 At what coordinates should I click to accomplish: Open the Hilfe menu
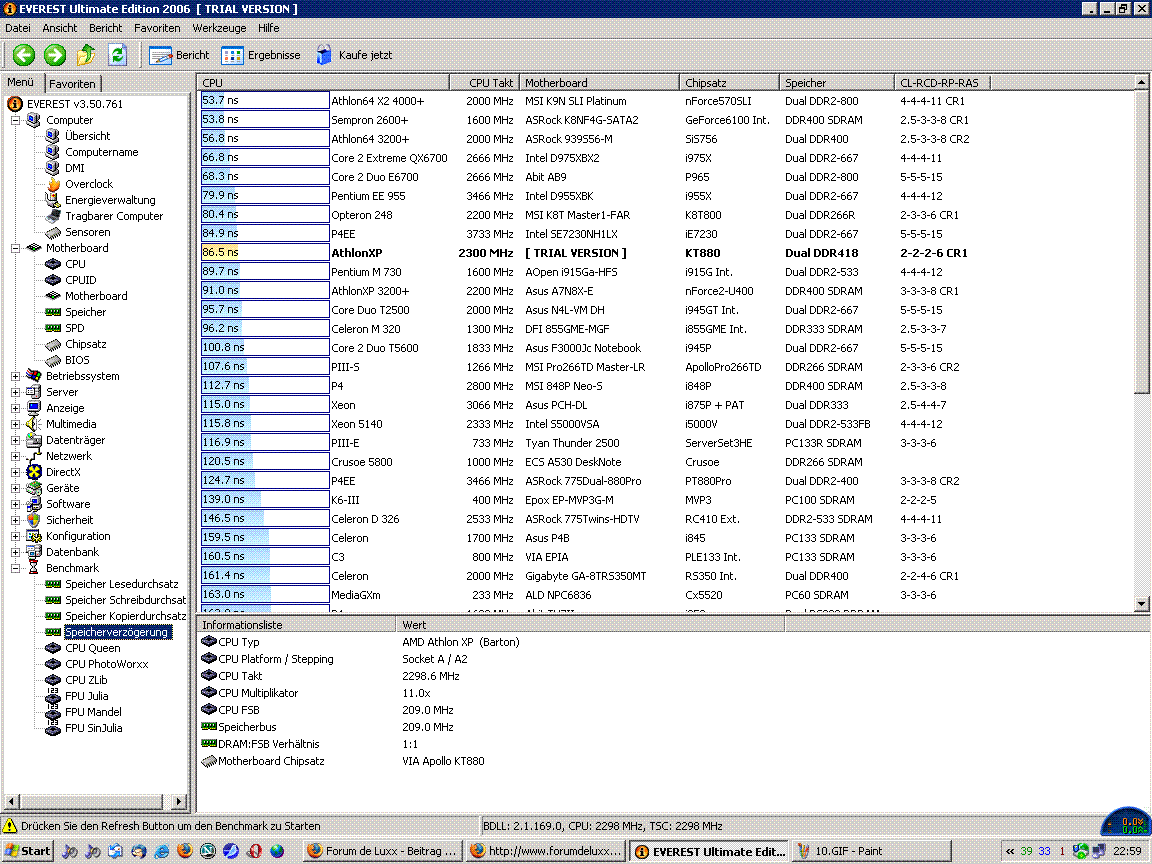tap(268, 28)
